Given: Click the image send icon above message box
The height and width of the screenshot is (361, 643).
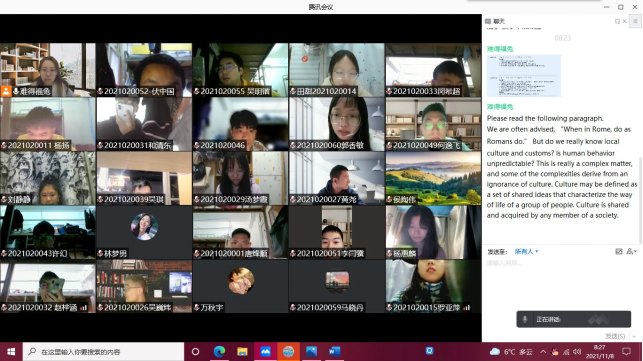Looking at the screenshot, I should click(x=619, y=251).
